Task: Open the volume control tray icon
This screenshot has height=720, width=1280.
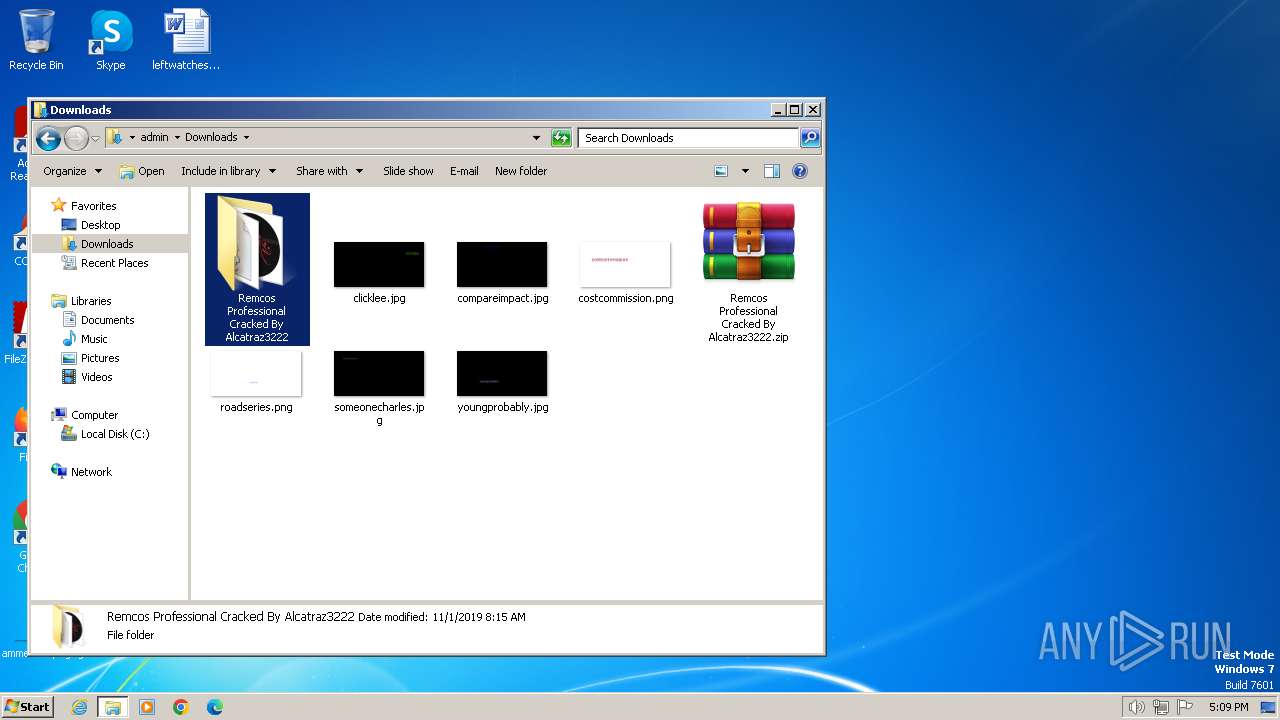Action: pos(1136,707)
